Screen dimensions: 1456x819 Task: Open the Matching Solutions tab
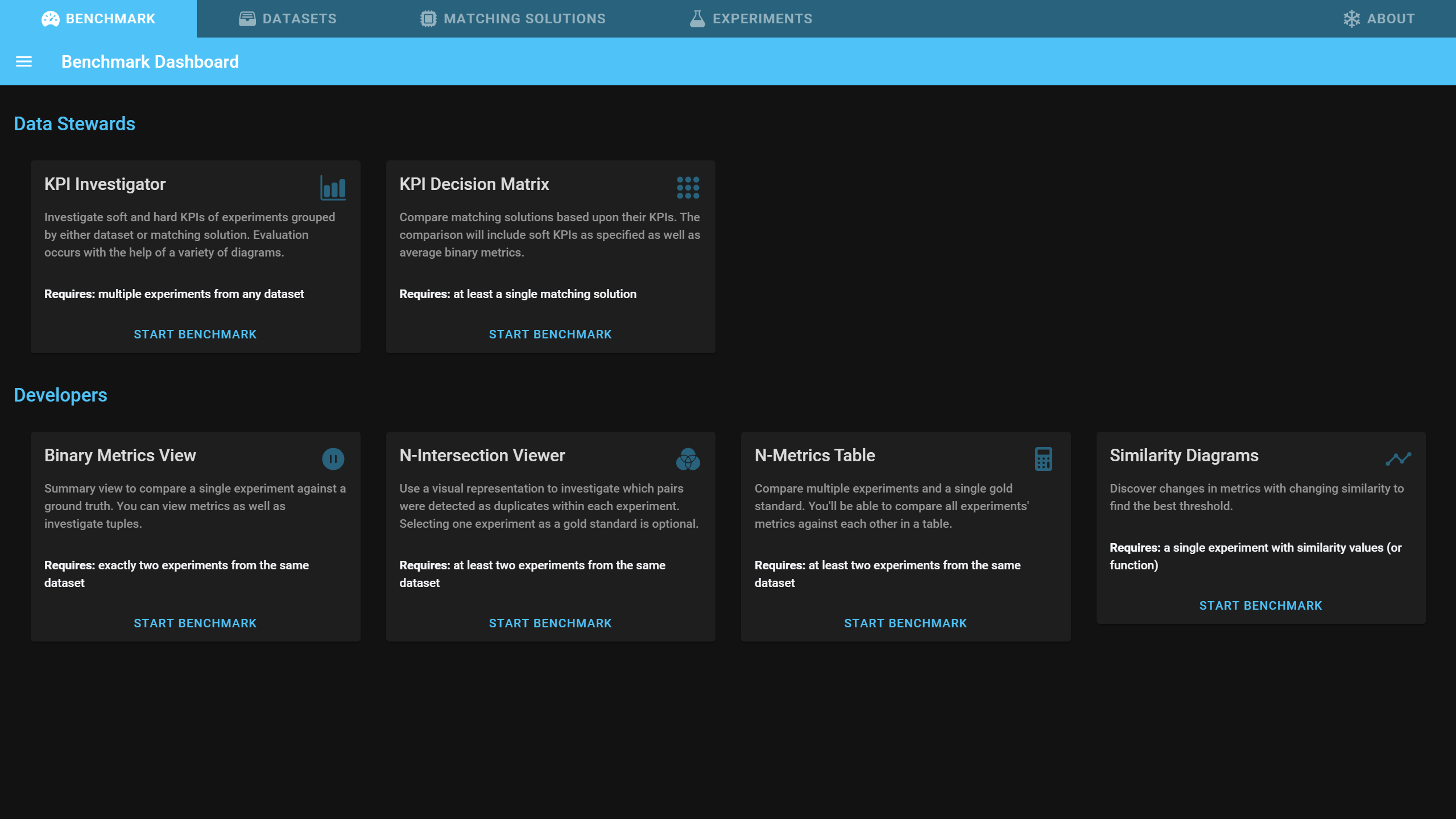[x=513, y=19]
